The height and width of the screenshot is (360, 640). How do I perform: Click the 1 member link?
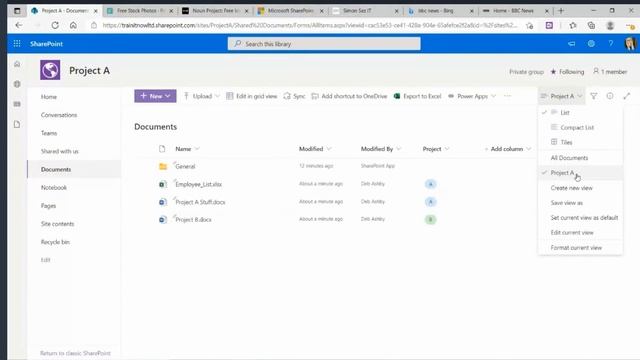[x=610, y=72]
